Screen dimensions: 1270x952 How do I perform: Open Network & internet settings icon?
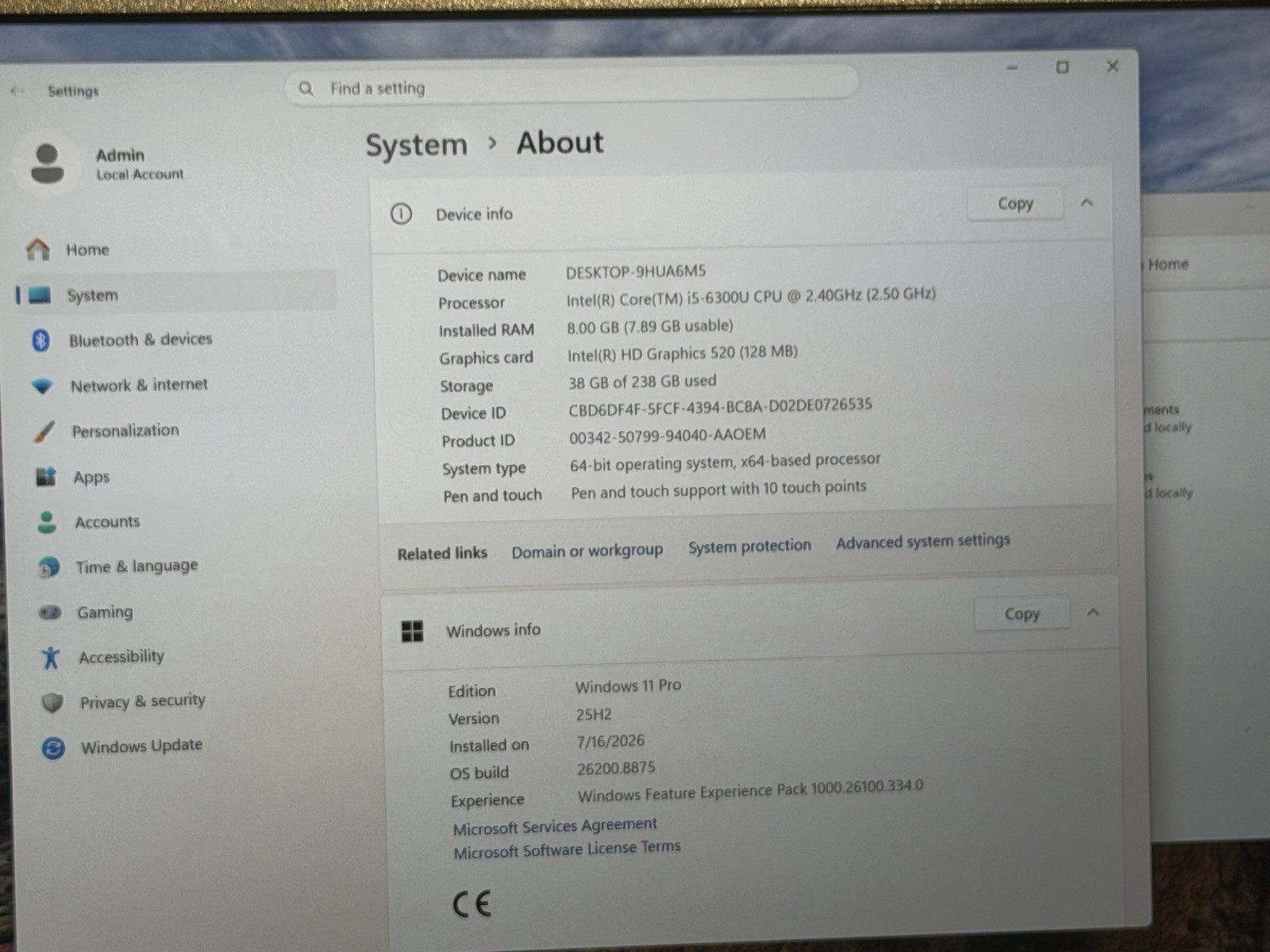click(x=42, y=386)
